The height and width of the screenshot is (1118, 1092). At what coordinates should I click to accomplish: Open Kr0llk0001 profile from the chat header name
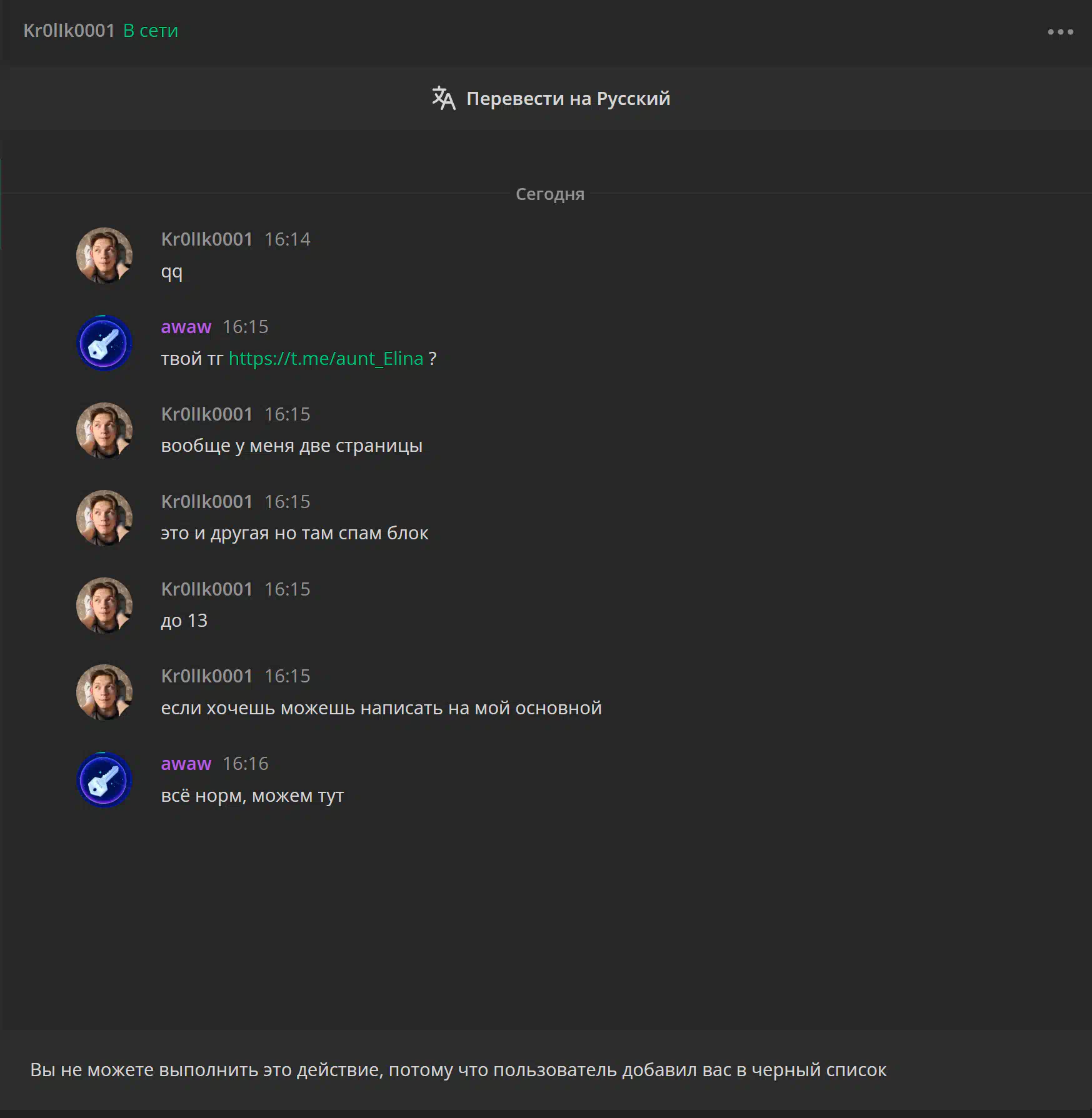click(x=69, y=31)
